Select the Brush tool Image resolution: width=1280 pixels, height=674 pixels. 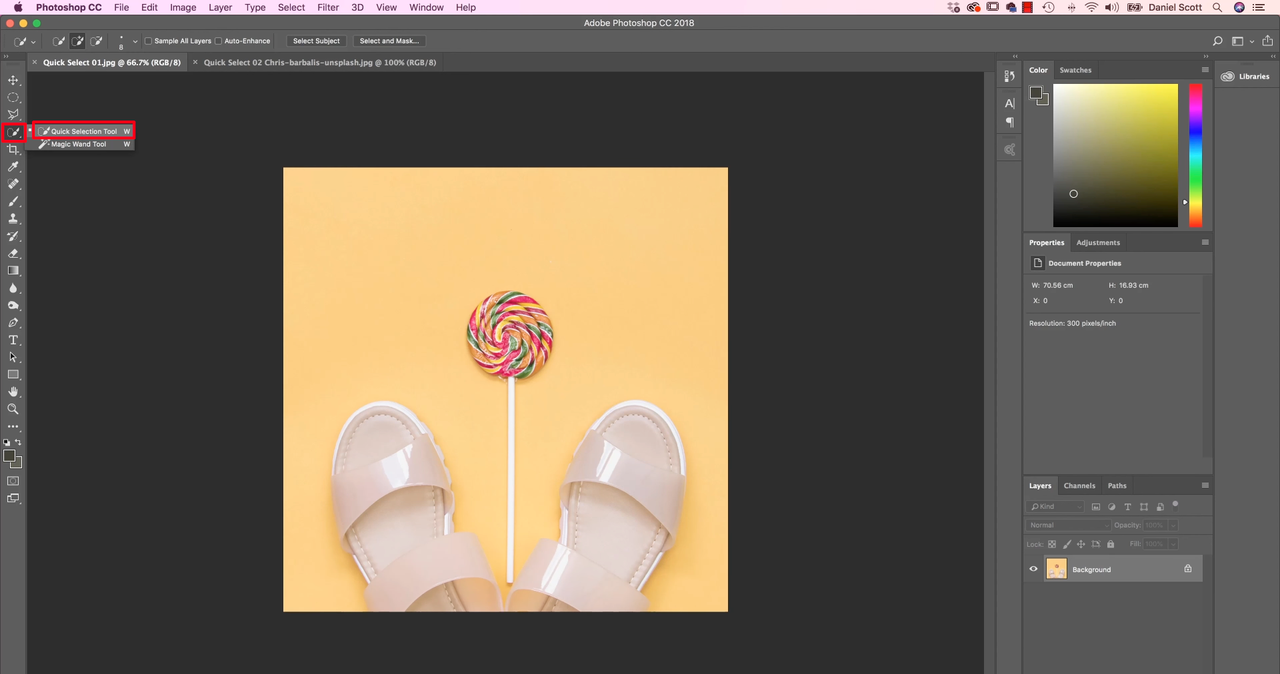[13, 201]
